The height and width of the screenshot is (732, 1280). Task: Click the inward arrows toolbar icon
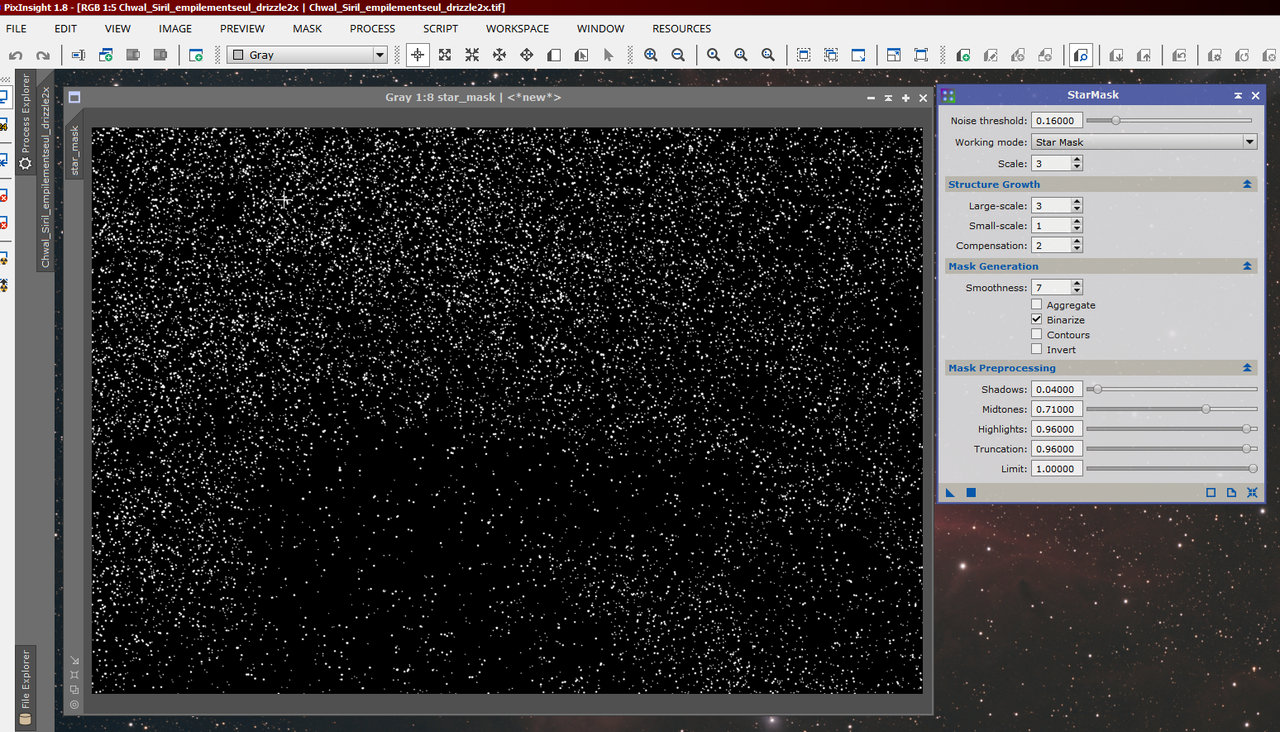(472, 55)
